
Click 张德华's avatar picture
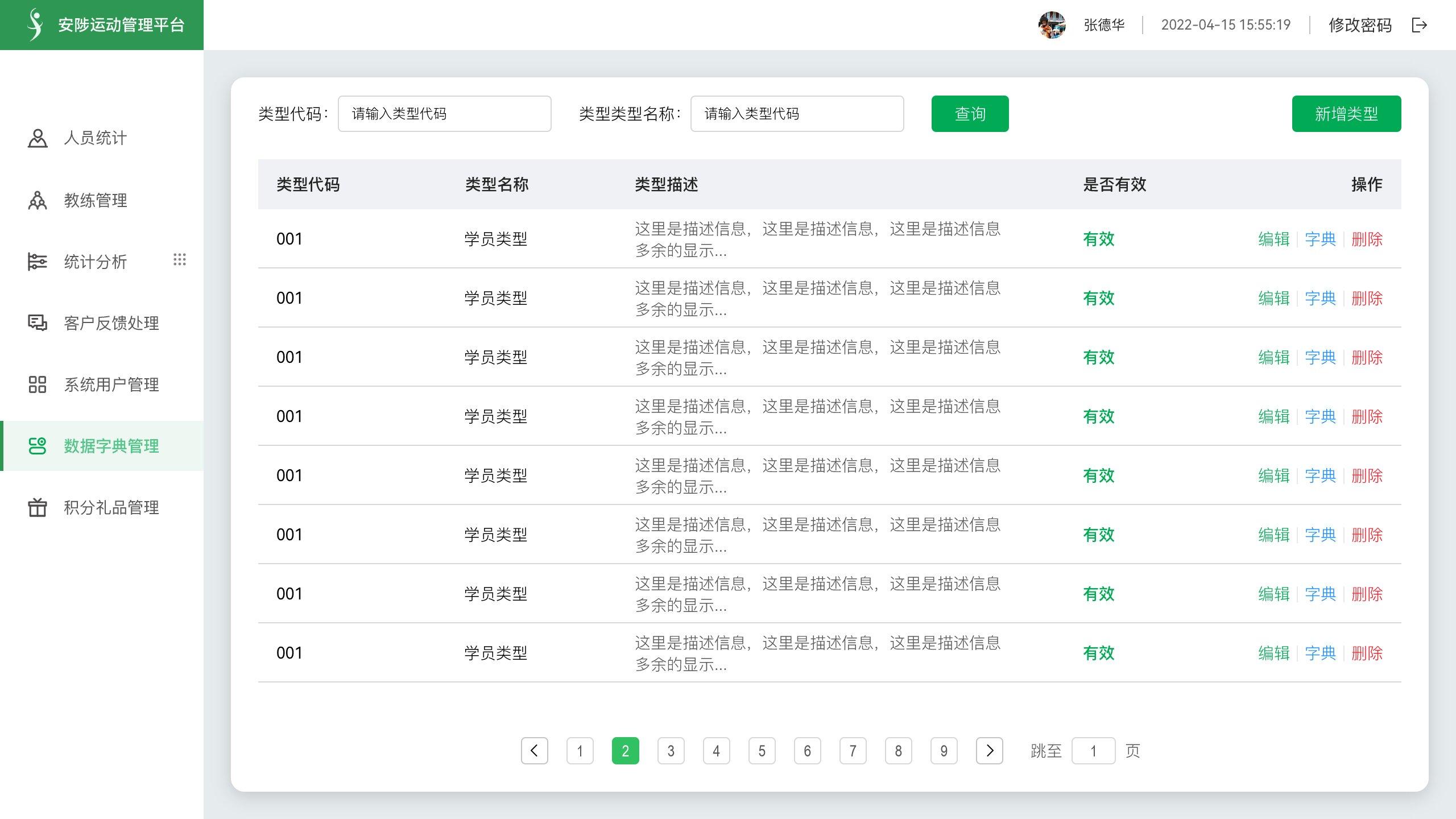pos(1052,25)
